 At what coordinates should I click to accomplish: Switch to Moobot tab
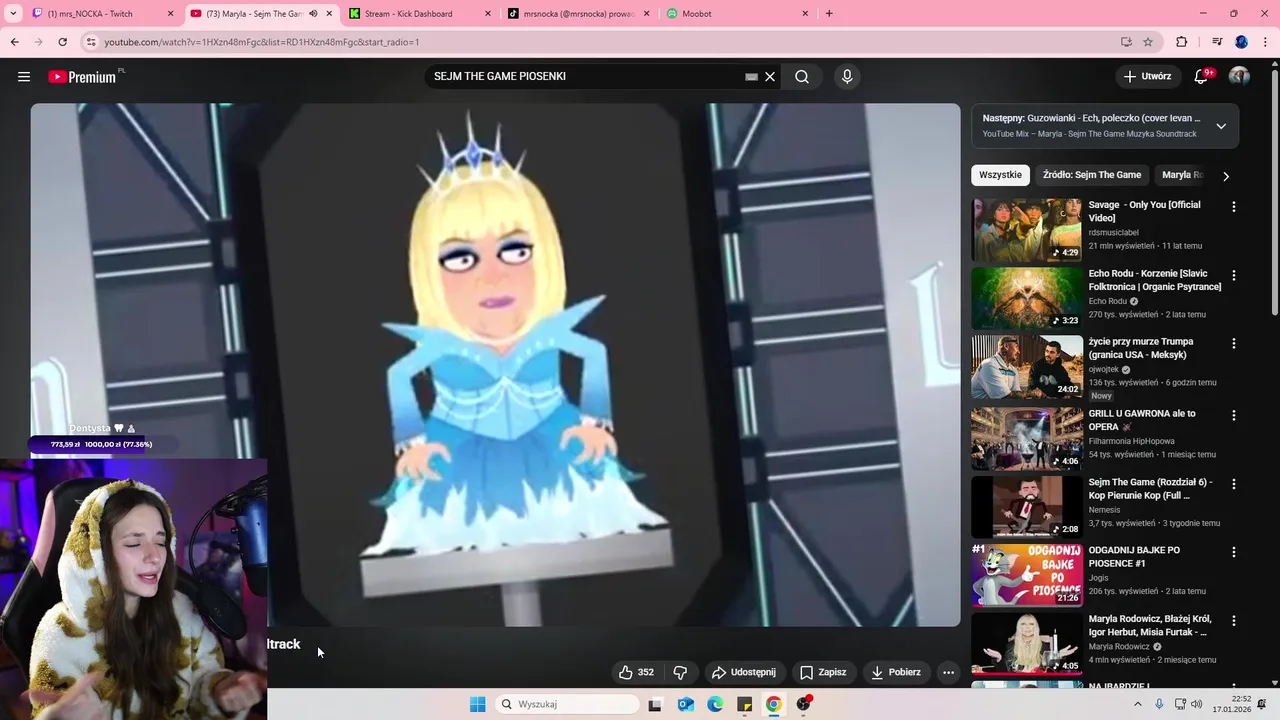point(737,14)
